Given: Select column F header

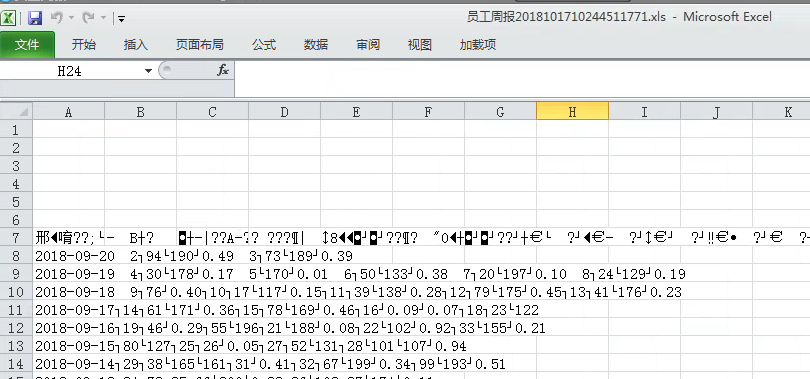Looking at the screenshot, I should (428, 112).
